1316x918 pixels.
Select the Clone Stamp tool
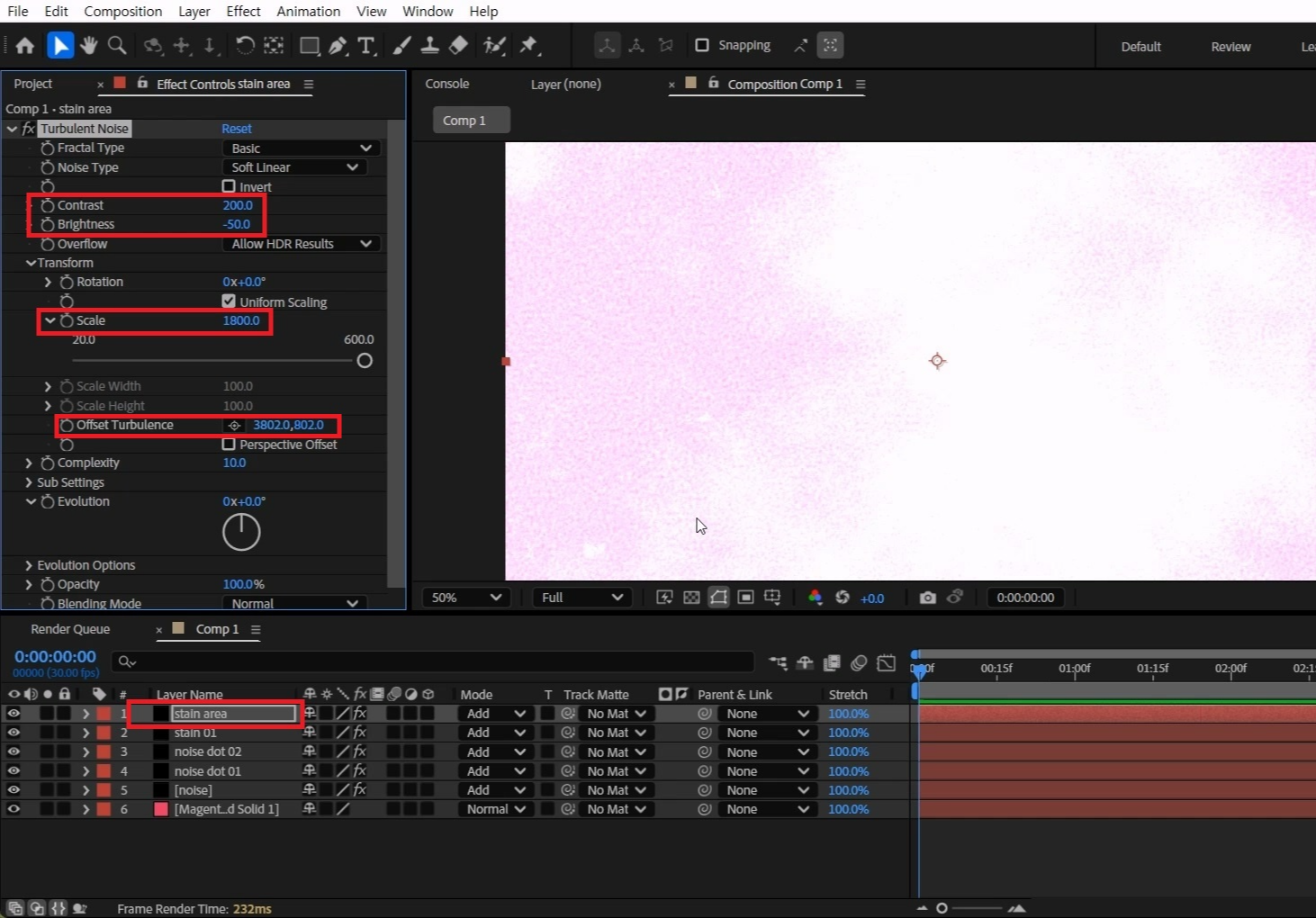430,45
